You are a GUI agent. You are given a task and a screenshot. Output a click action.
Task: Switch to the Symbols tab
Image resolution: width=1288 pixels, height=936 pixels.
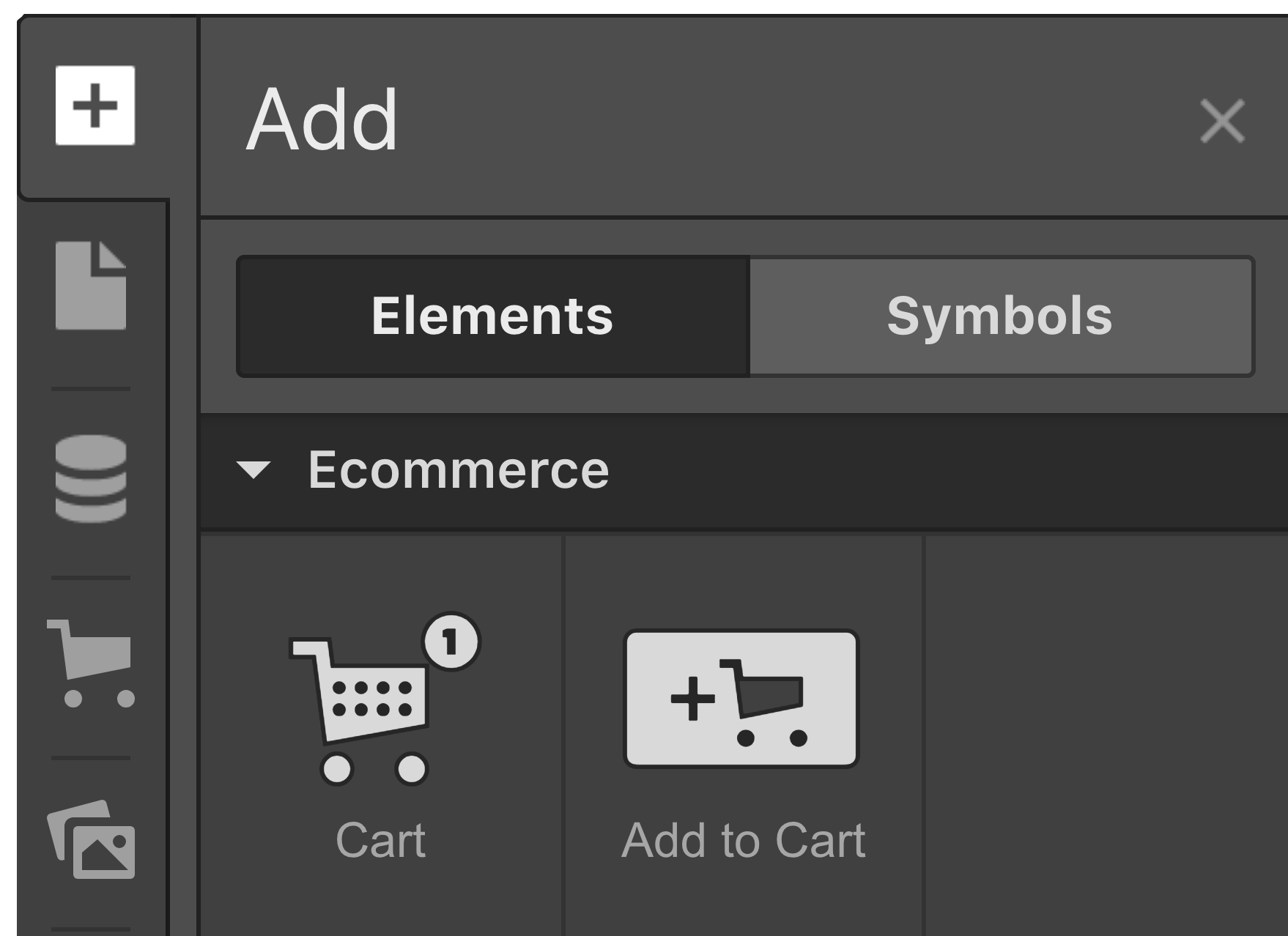tap(1001, 316)
